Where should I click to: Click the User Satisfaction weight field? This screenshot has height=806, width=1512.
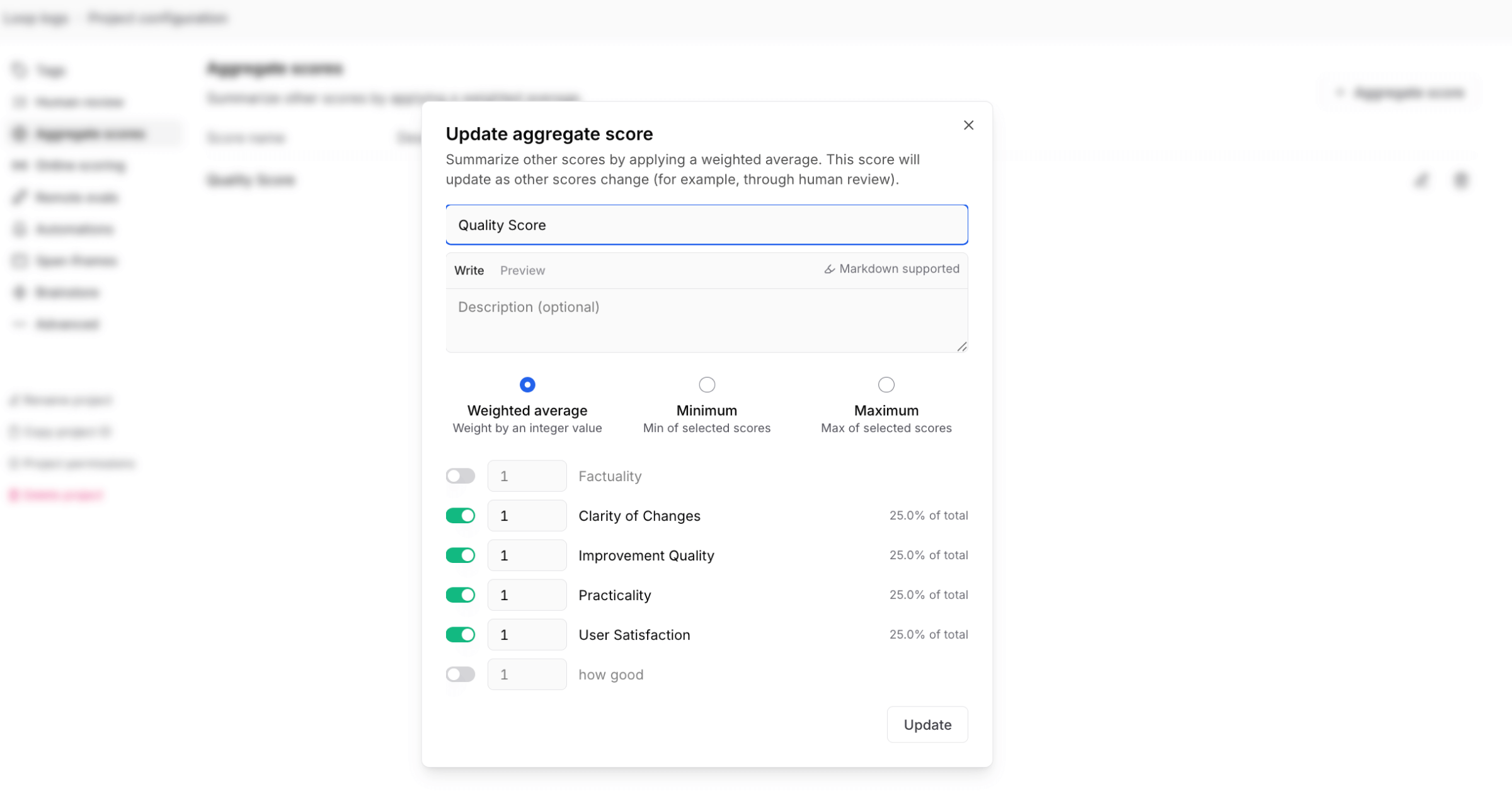pos(527,635)
